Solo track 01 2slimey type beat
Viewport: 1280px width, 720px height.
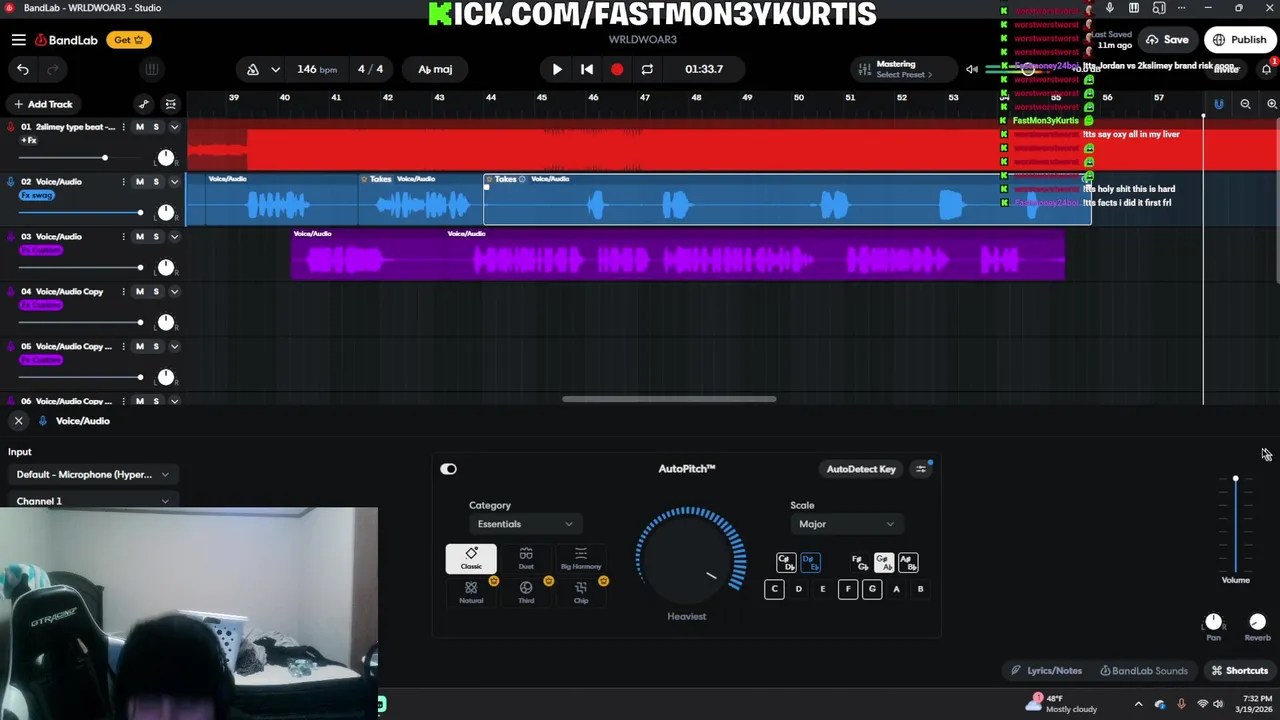156,127
